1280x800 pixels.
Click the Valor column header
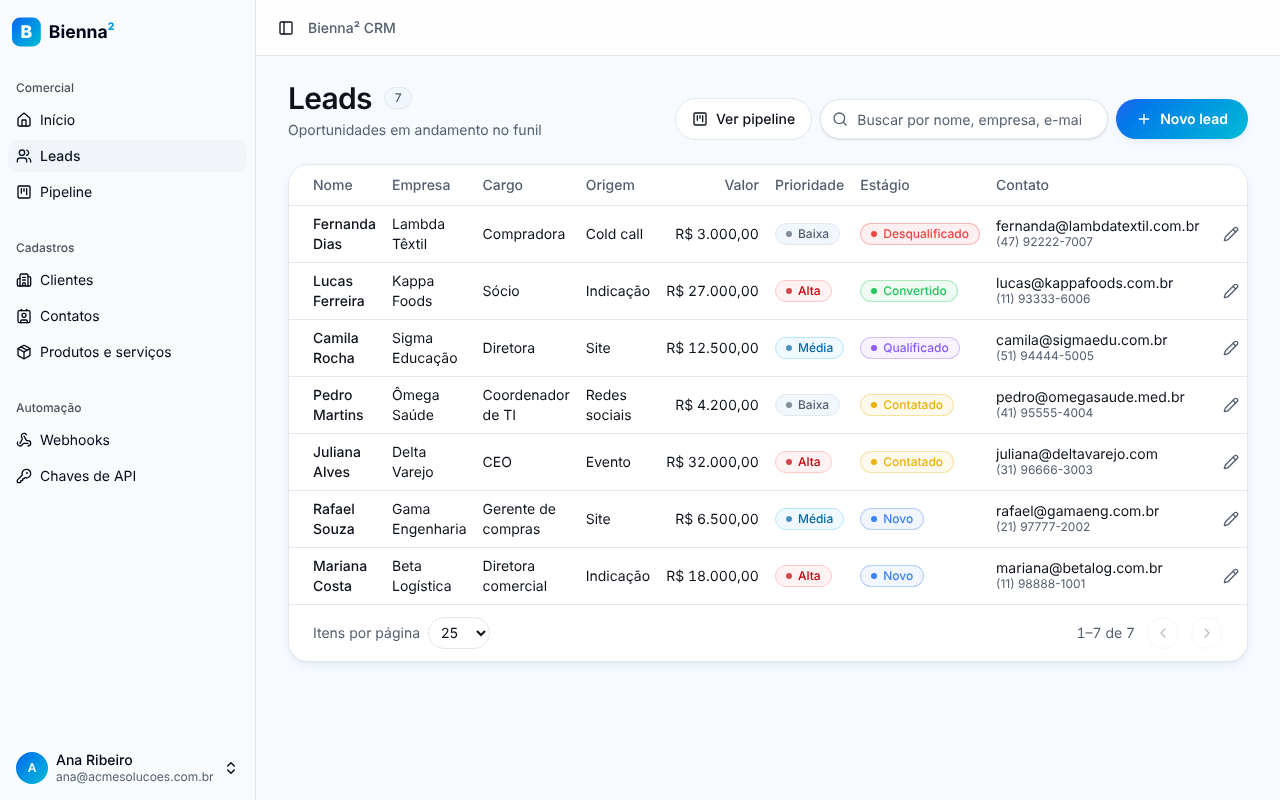pyautogui.click(x=742, y=185)
